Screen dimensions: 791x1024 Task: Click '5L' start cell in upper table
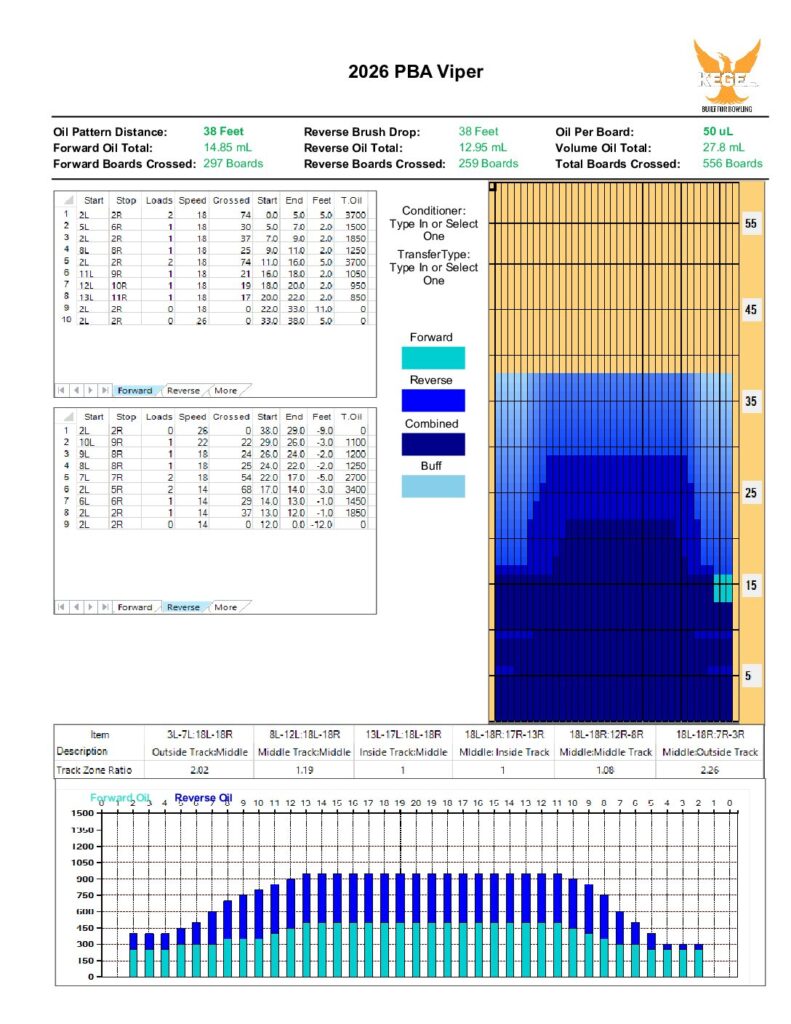tap(85, 227)
